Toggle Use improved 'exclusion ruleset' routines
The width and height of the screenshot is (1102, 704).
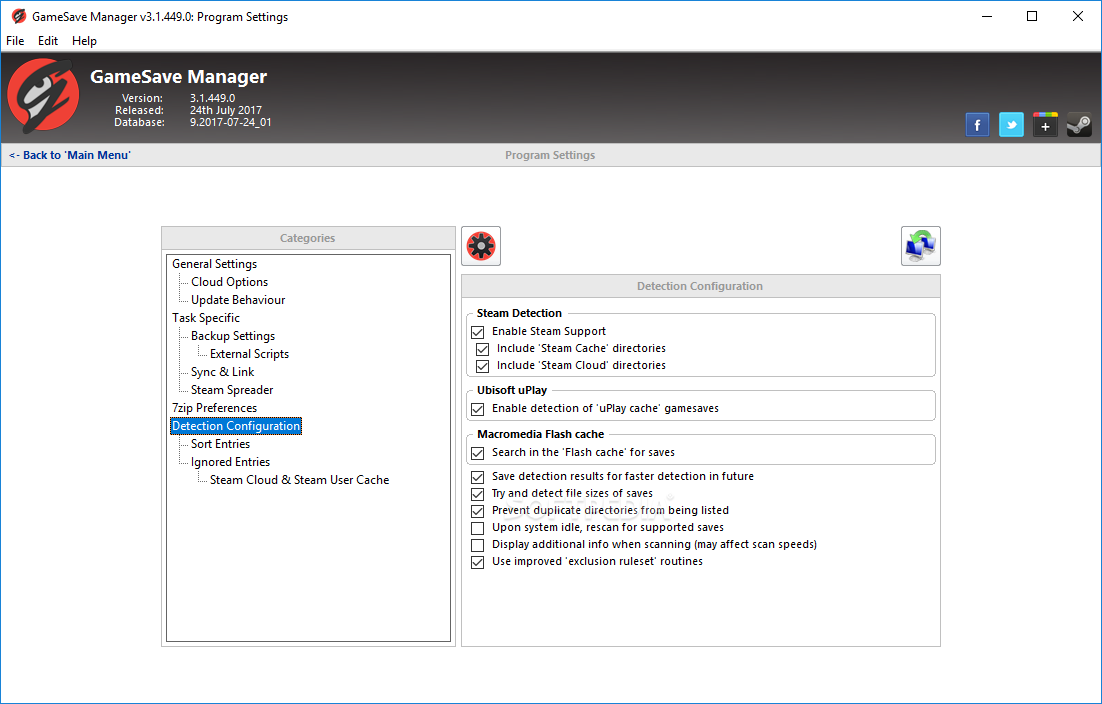(478, 562)
